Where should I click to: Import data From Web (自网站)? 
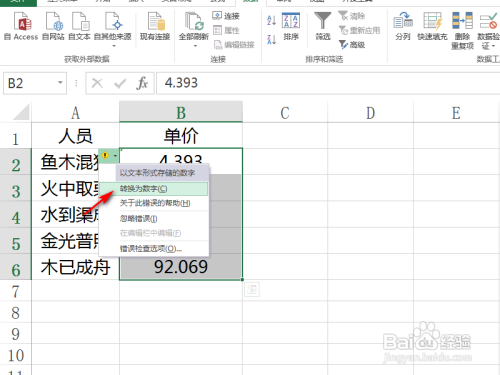click(53, 26)
